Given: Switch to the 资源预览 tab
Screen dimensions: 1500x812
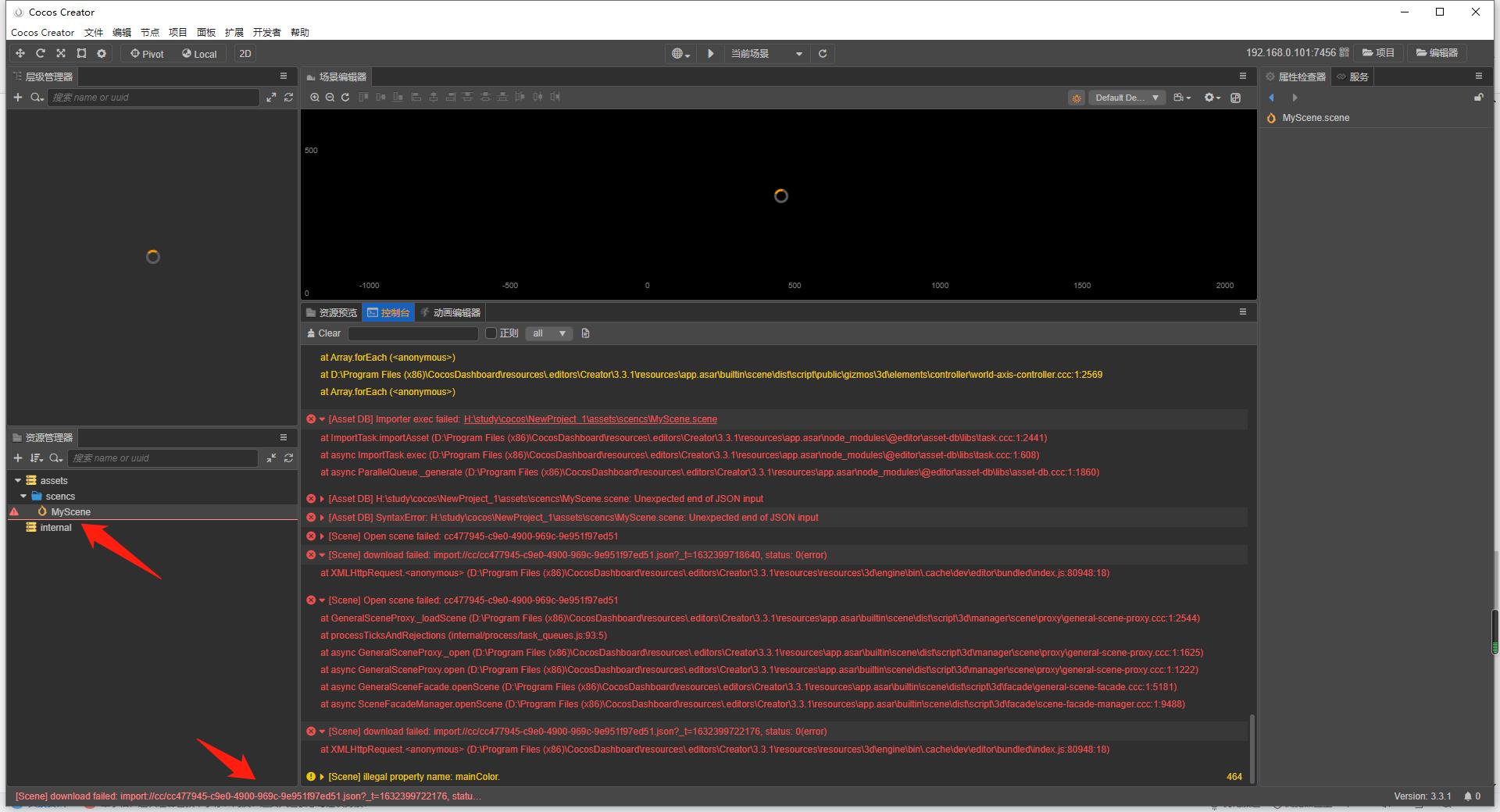Looking at the screenshot, I should coord(331,312).
